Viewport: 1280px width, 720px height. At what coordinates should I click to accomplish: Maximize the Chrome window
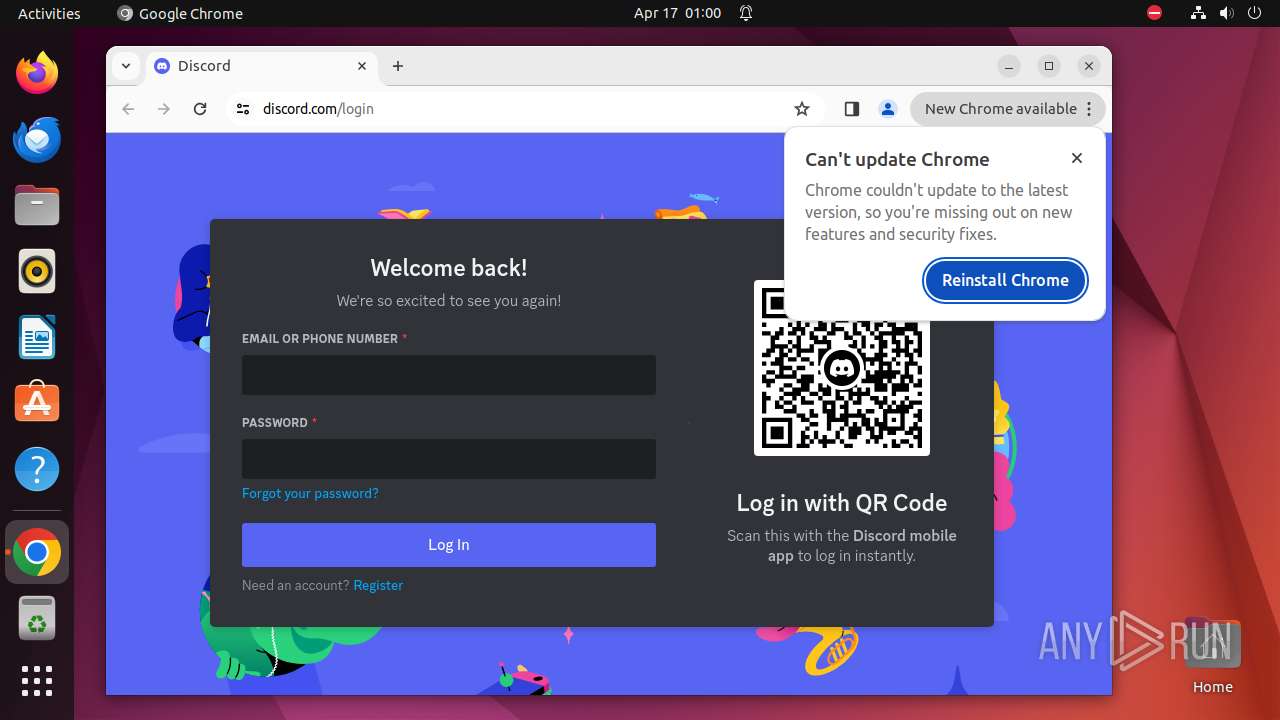(1049, 66)
